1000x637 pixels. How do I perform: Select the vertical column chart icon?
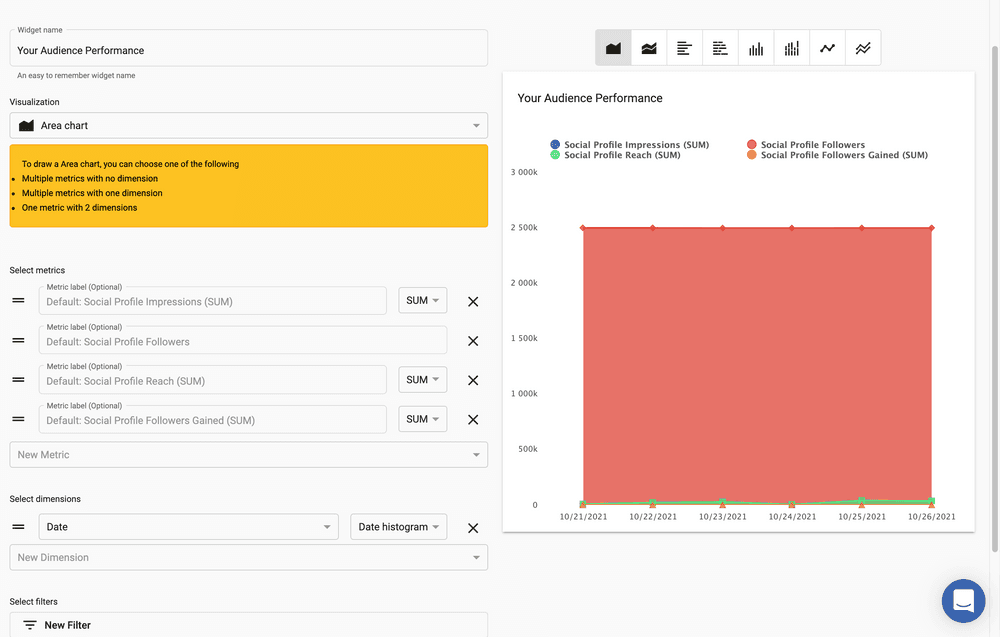click(756, 48)
